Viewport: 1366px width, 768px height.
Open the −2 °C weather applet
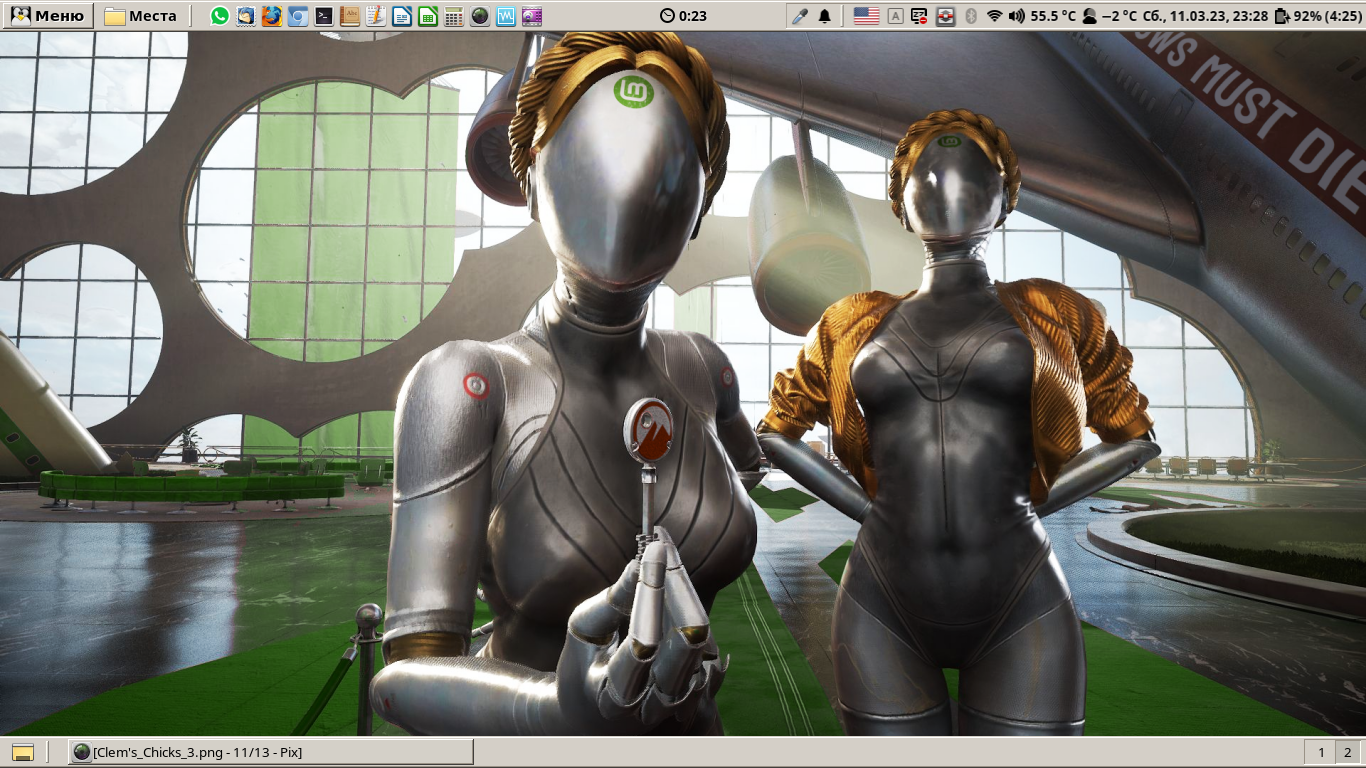pos(1110,16)
